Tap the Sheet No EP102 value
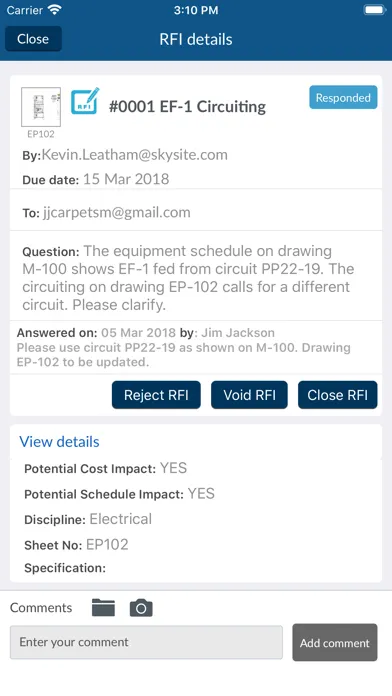 (107, 545)
